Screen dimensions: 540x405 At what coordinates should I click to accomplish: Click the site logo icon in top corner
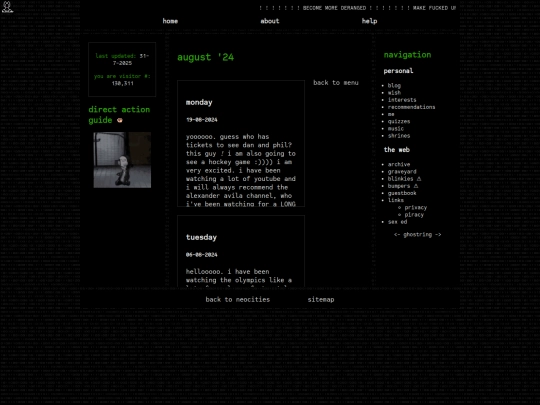pyautogui.click(x=7, y=7)
